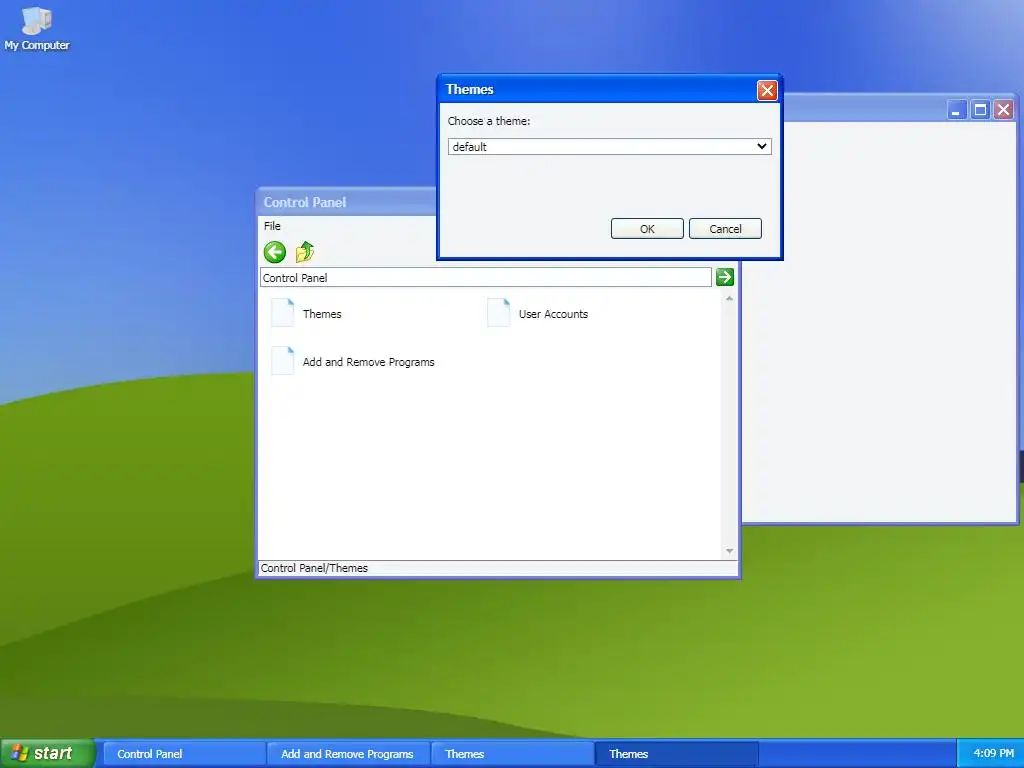The width and height of the screenshot is (1024, 768).
Task: Open the File menu in Control Panel
Action: point(272,226)
